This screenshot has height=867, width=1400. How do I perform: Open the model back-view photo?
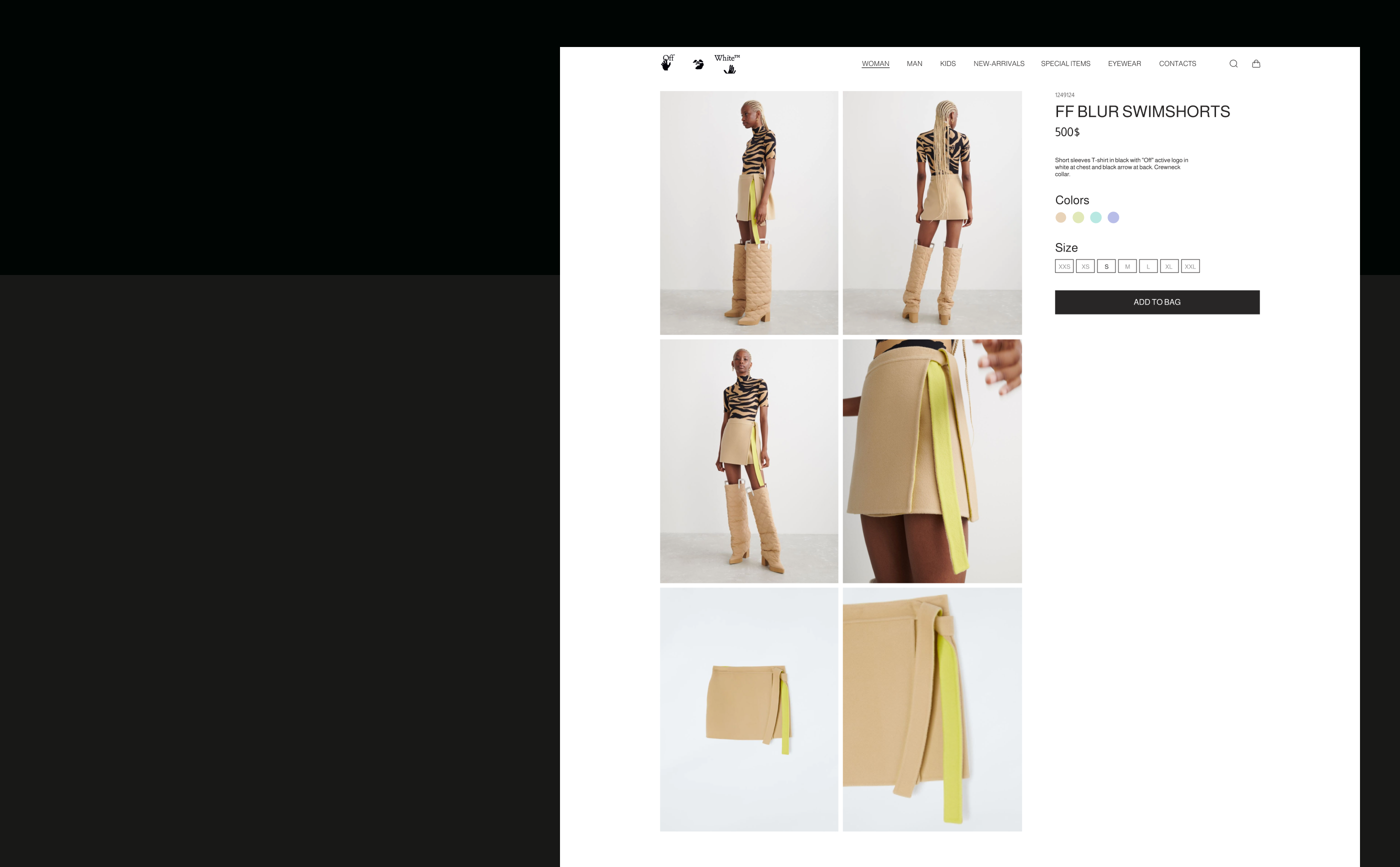(931, 212)
